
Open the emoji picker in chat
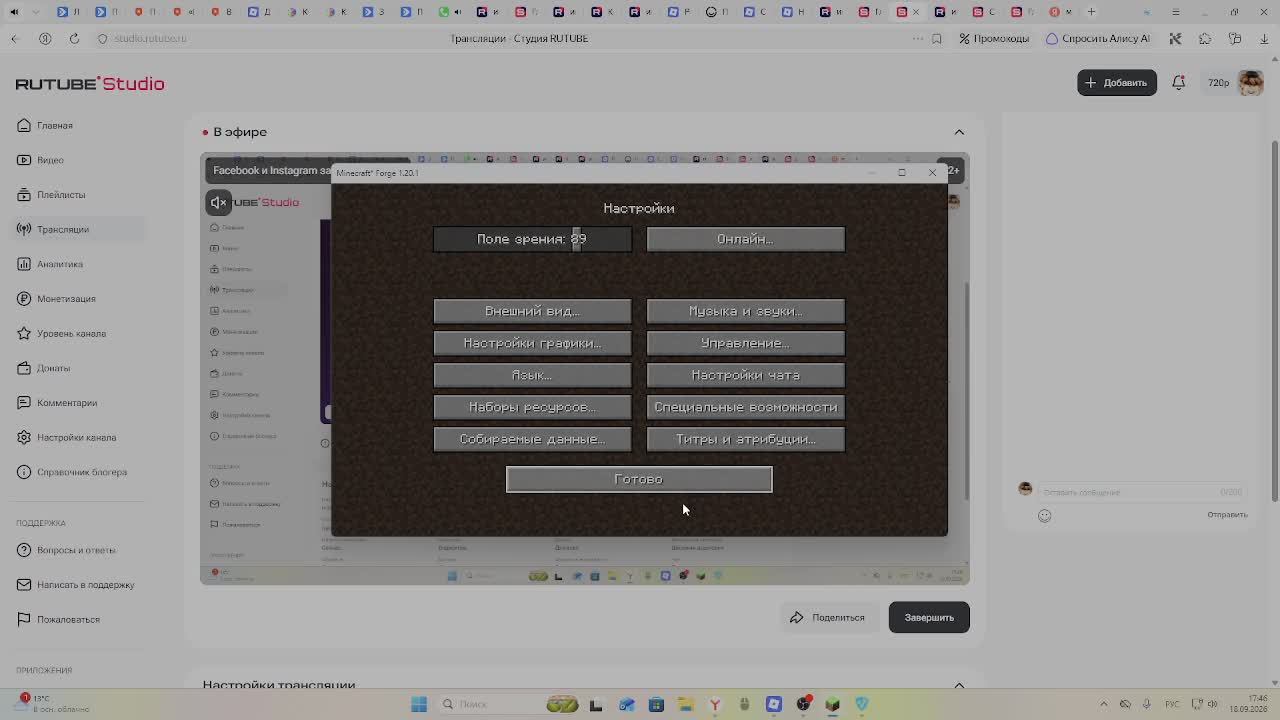1045,516
